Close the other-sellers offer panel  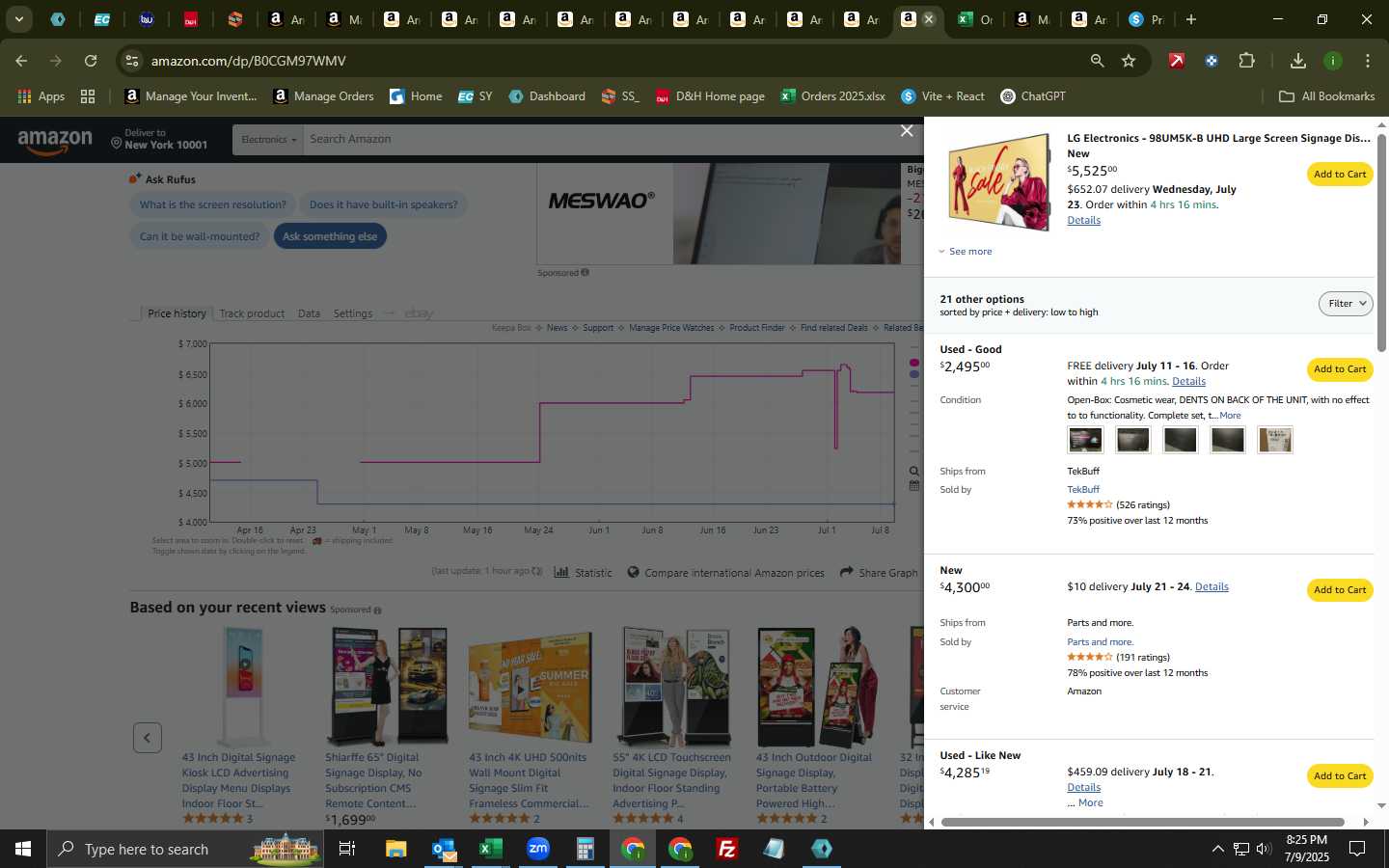pyautogui.click(x=907, y=130)
